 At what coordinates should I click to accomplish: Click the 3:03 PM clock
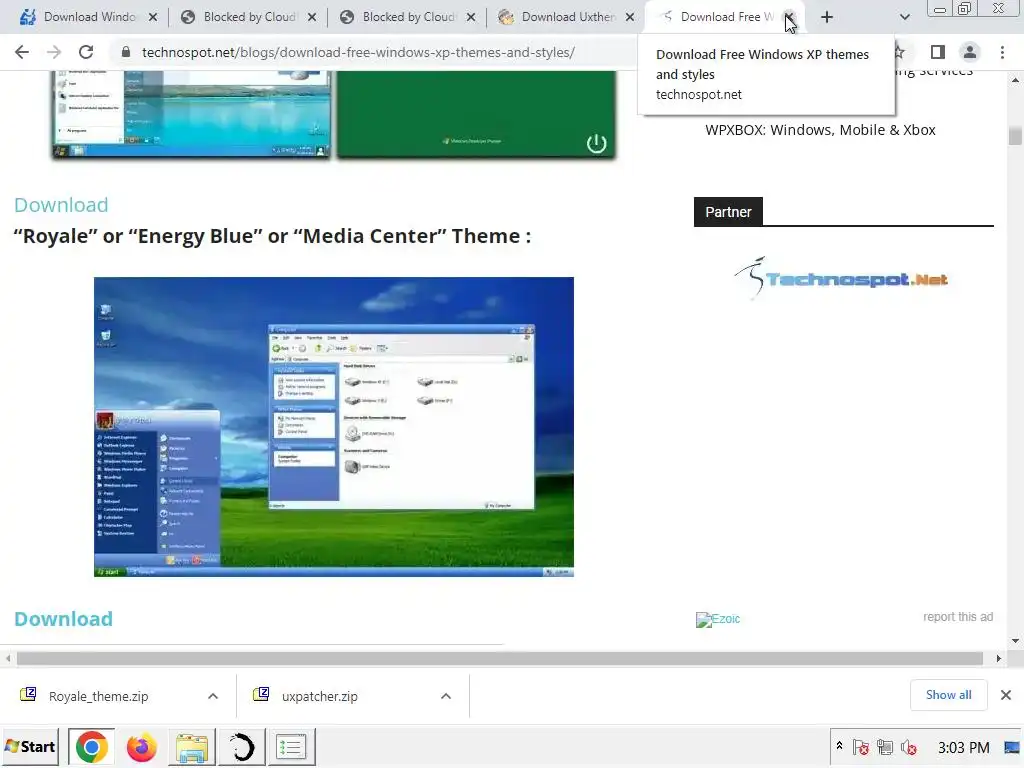tap(963, 747)
